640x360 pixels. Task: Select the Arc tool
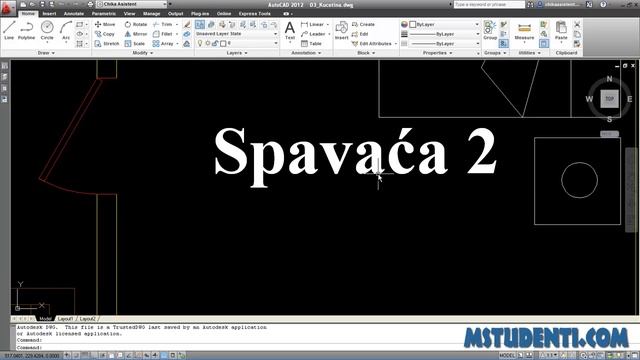coord(66,31)
